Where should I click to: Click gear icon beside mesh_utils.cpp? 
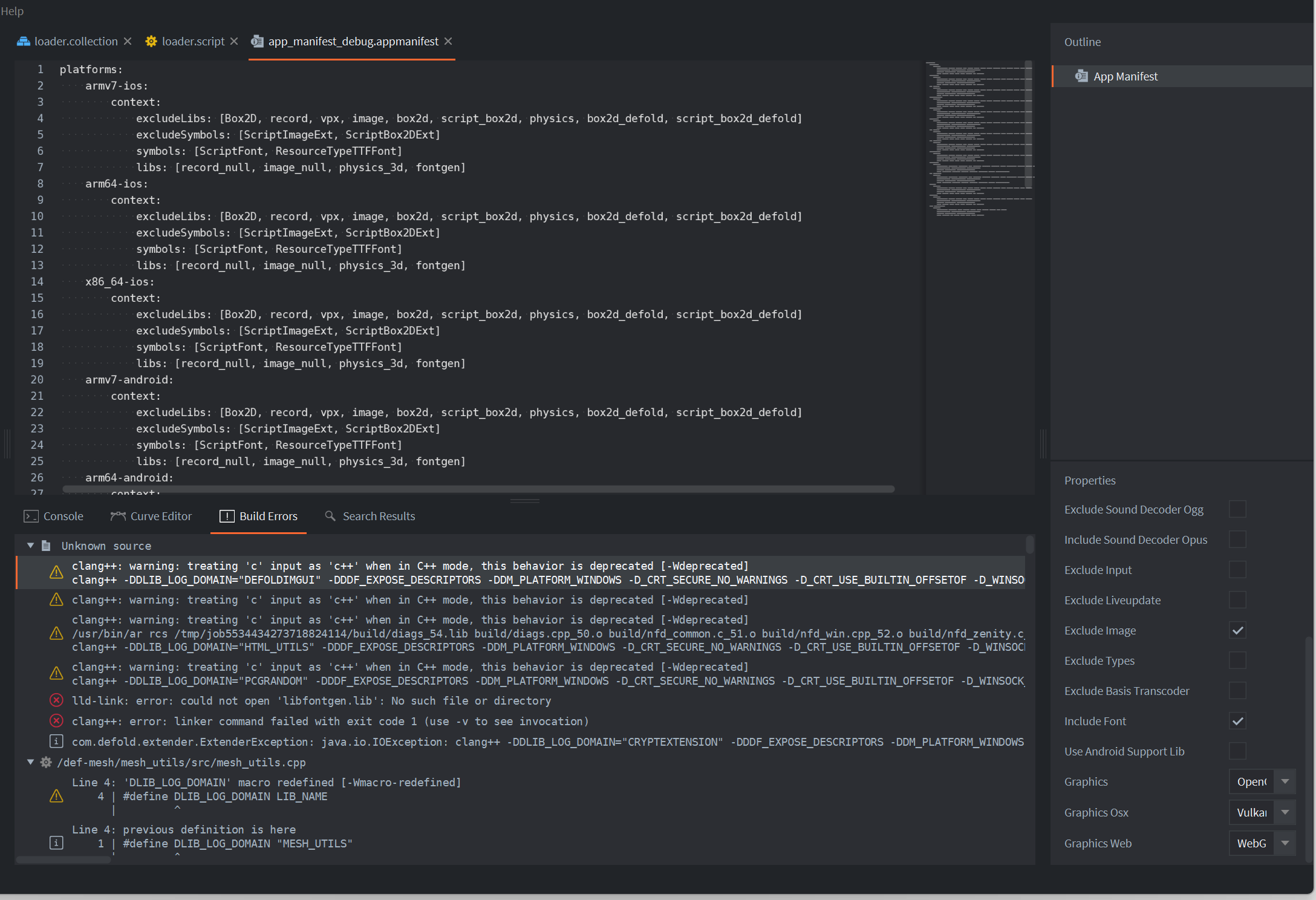pyautogui.click(x=46, y=762)
